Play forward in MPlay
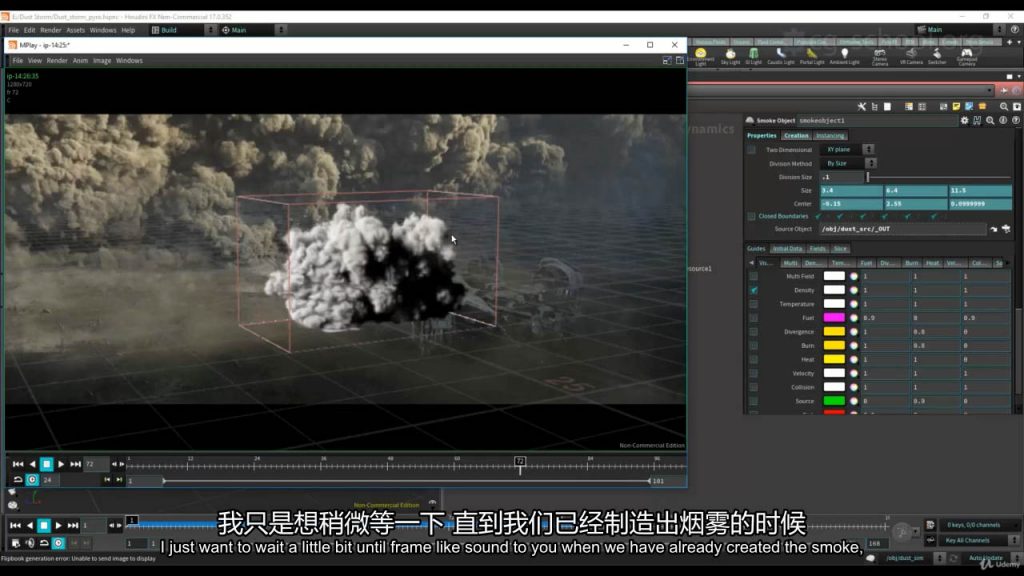 coord(61,464)
